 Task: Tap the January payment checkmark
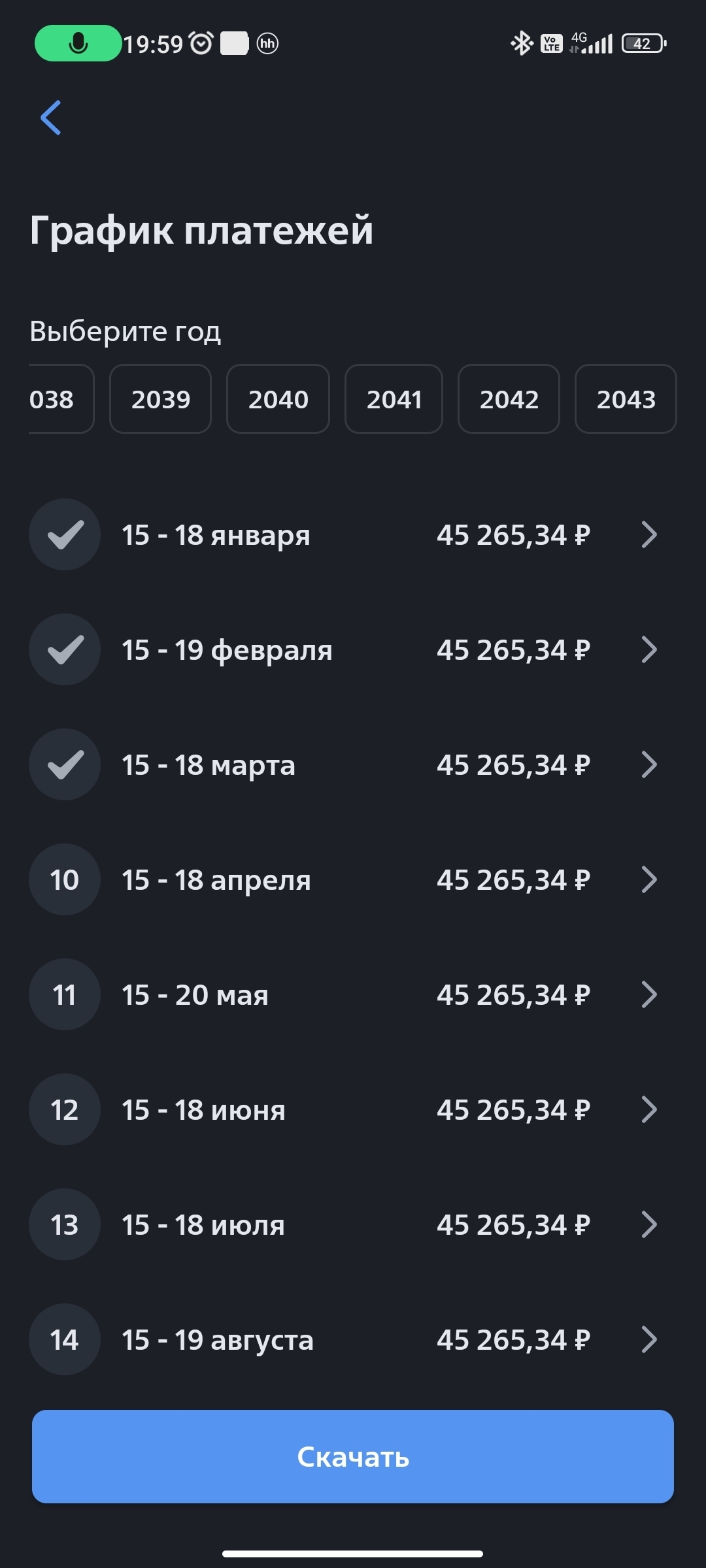[64, 534]
